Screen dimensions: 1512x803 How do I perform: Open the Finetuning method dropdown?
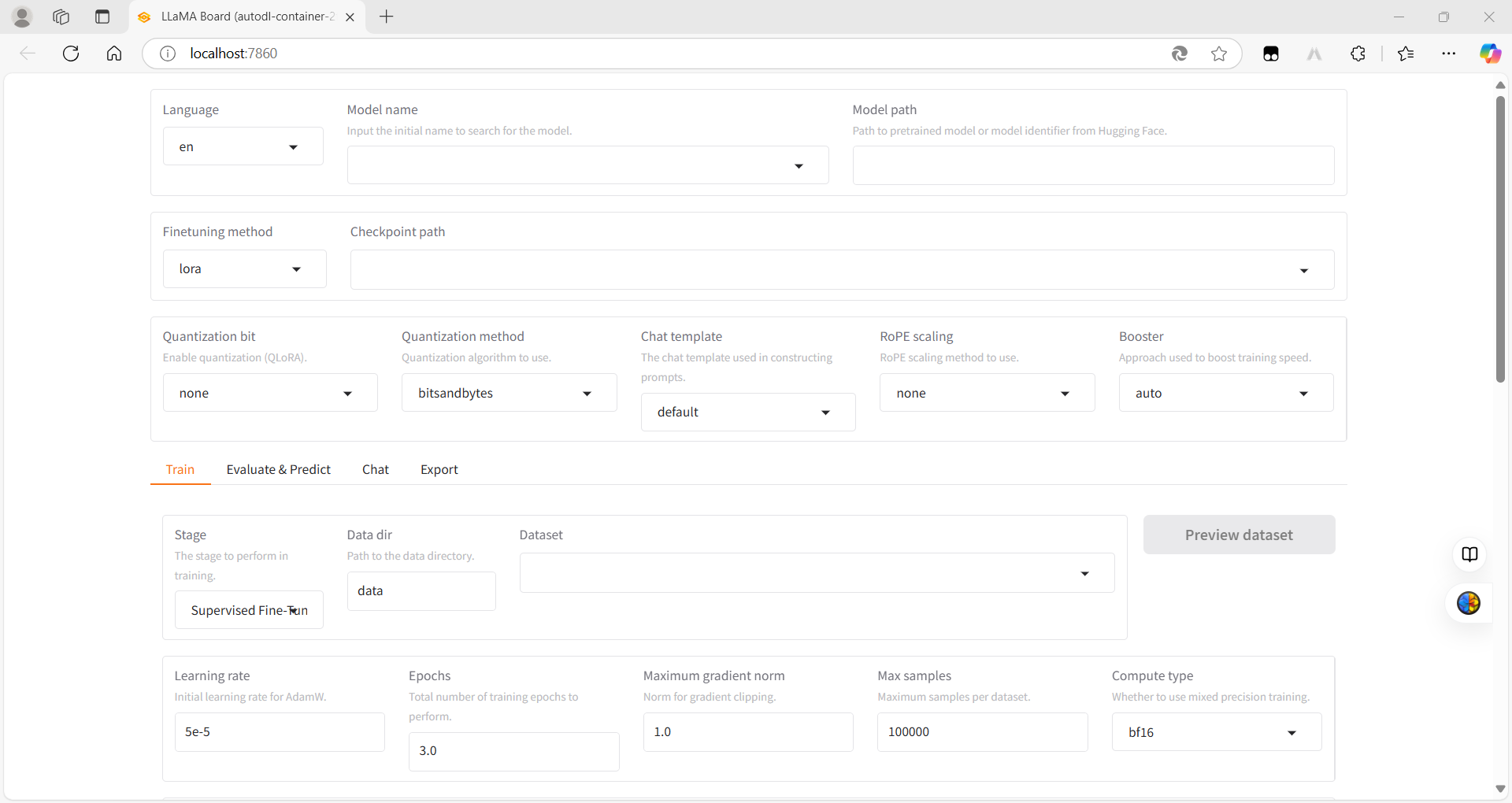tap(244, 269)
